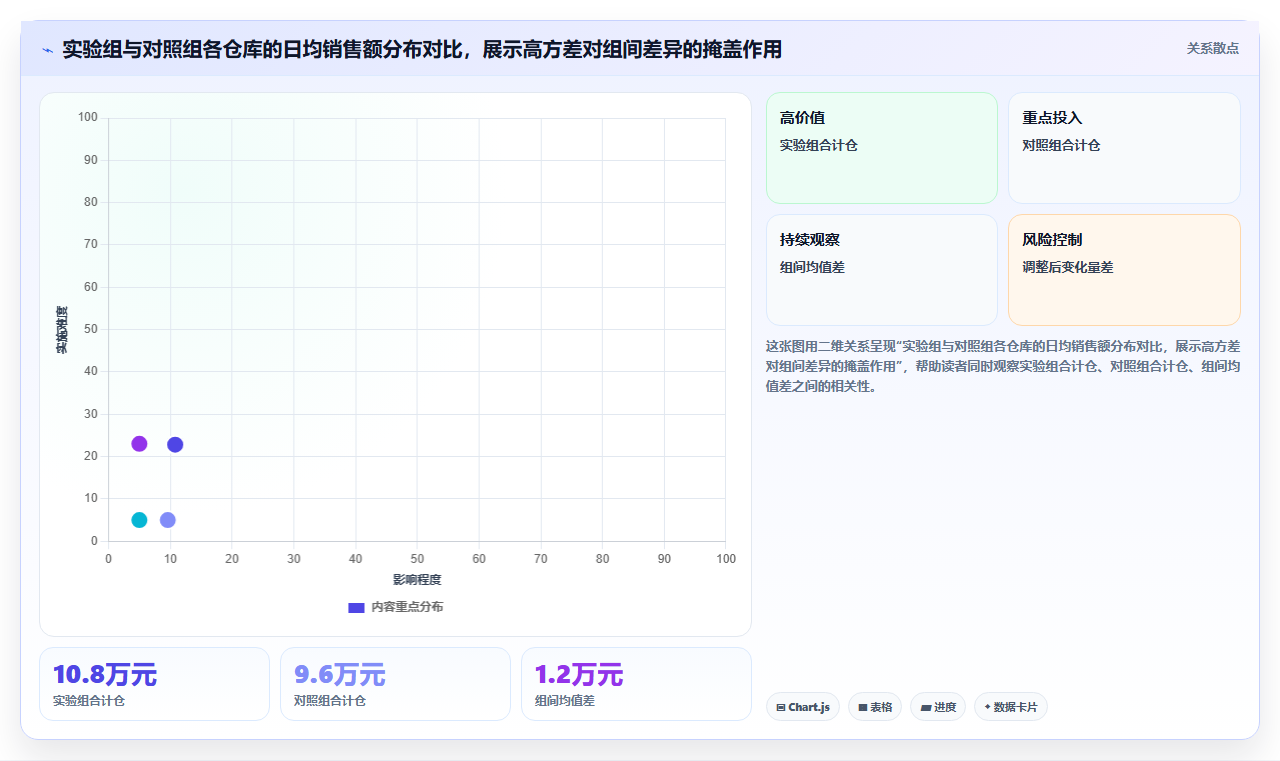Viewport: 1280px width, 761px height.
Task: Click 组间均值差 text in 持续观察 card
Action: coord(812,267)
